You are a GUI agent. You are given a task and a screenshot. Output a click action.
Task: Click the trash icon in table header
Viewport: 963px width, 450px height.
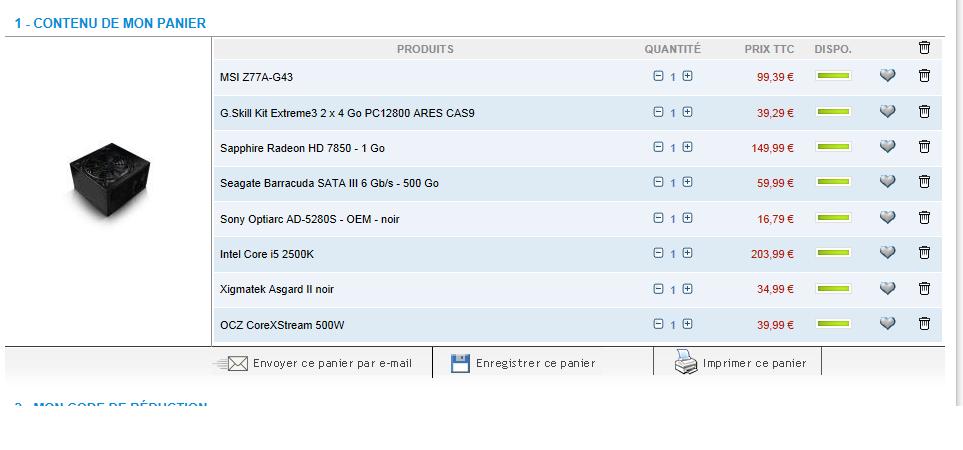(924, 48)
